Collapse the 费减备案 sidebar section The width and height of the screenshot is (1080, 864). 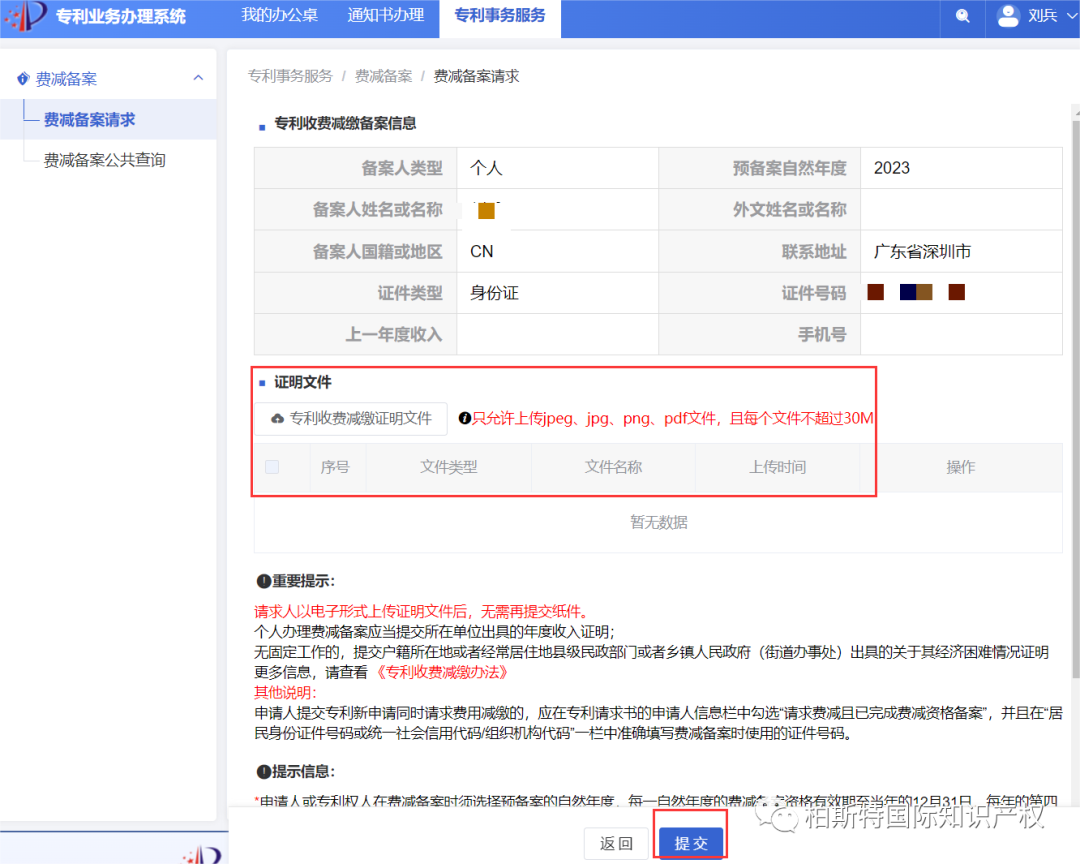[x=198, y=77]
